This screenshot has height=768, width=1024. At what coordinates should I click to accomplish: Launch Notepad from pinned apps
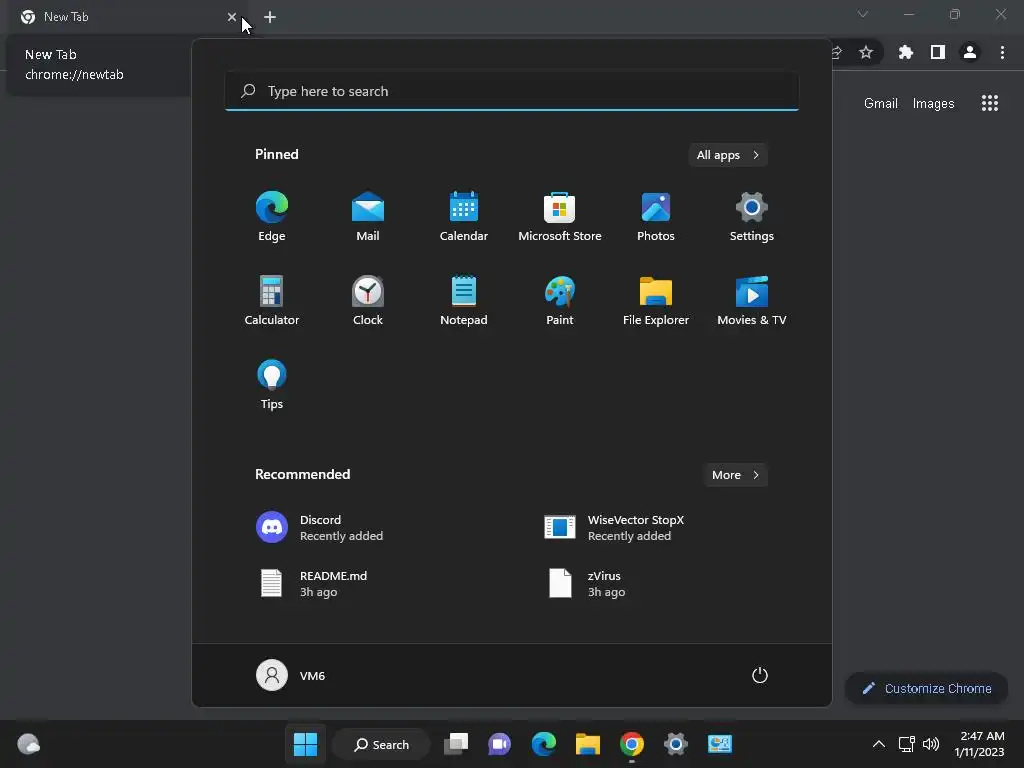[x=464, y=300]
